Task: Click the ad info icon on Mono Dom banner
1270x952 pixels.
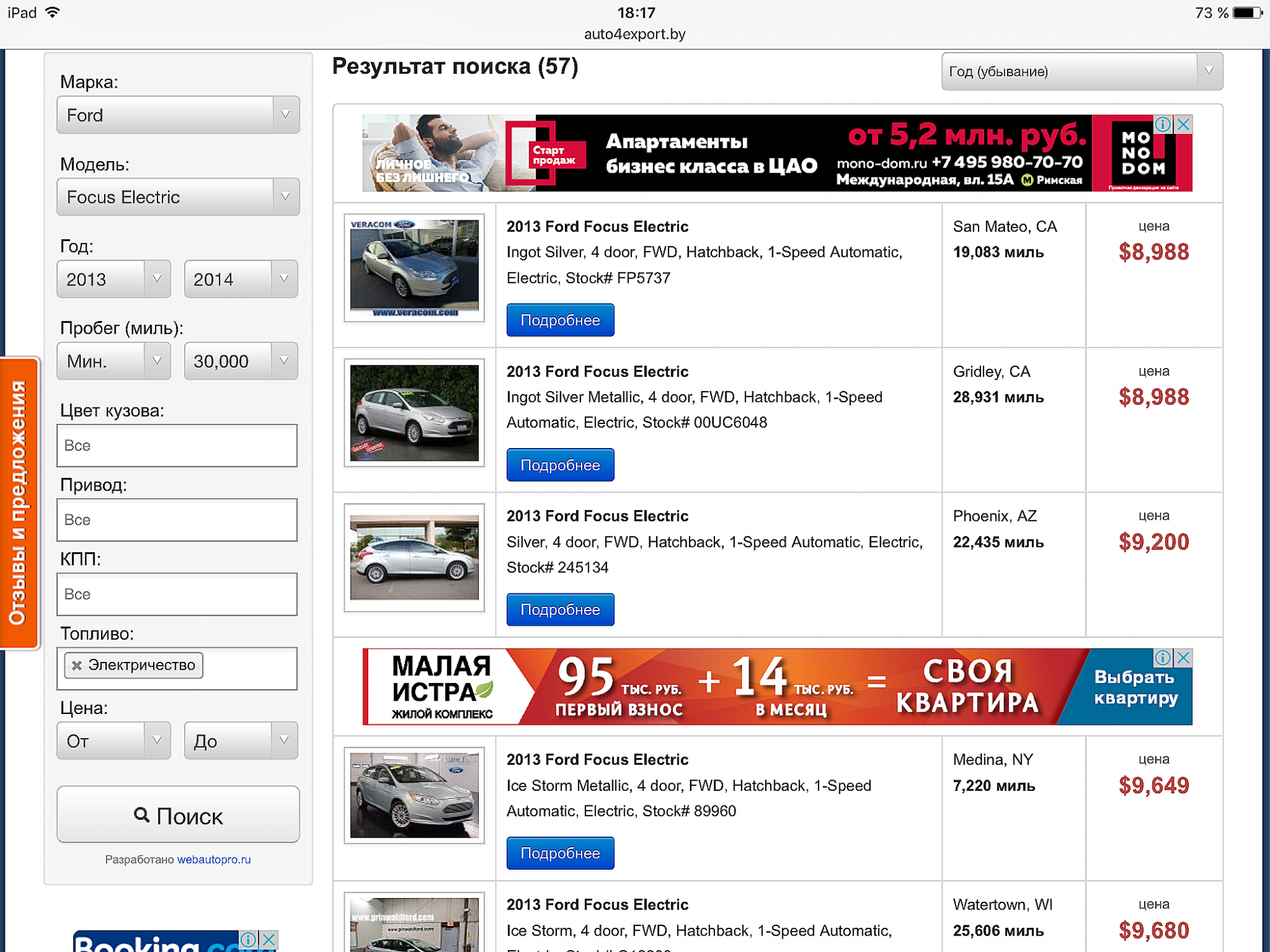Action: (1163, 124)
